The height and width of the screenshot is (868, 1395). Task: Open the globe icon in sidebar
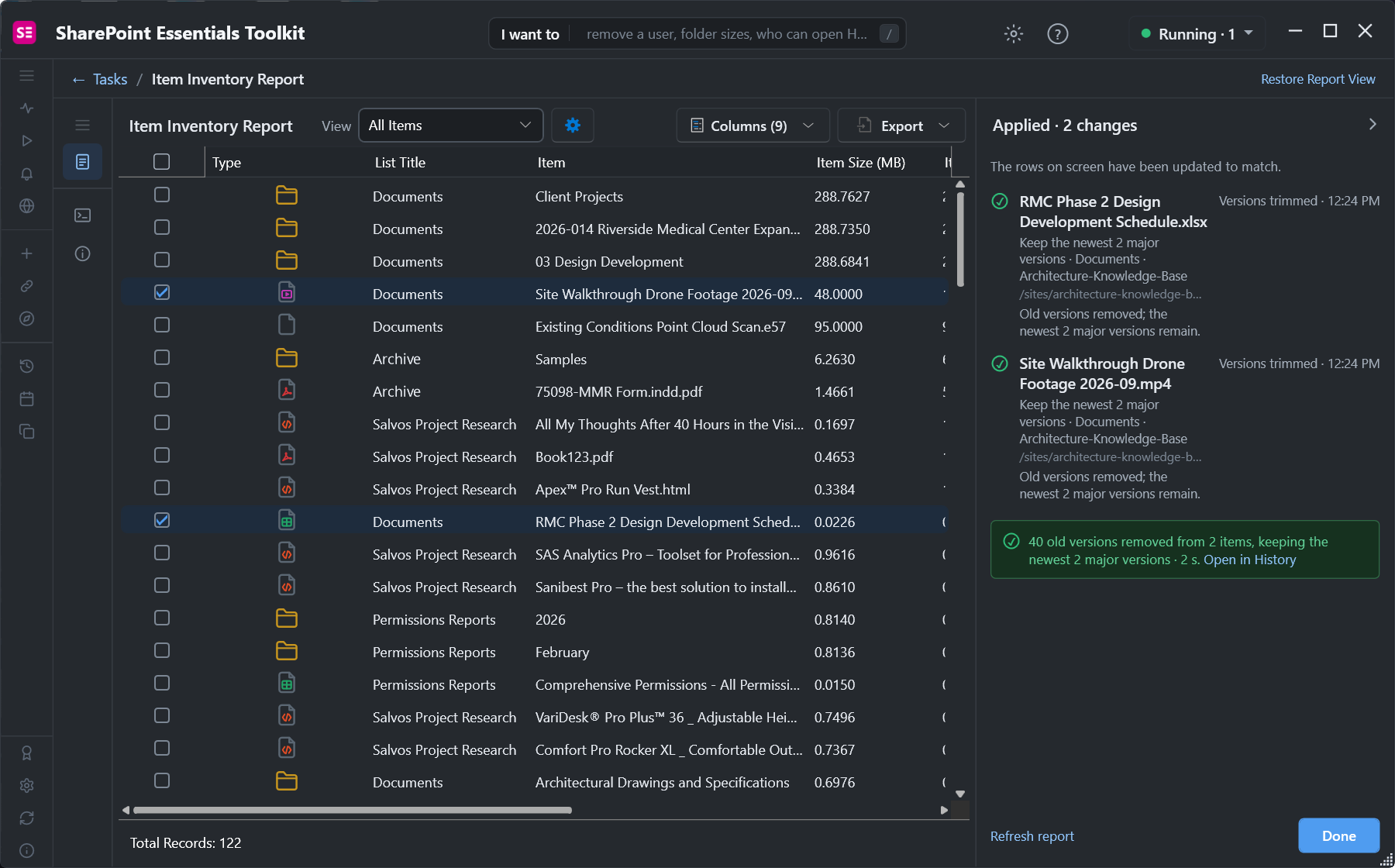[x=27, y=206]
